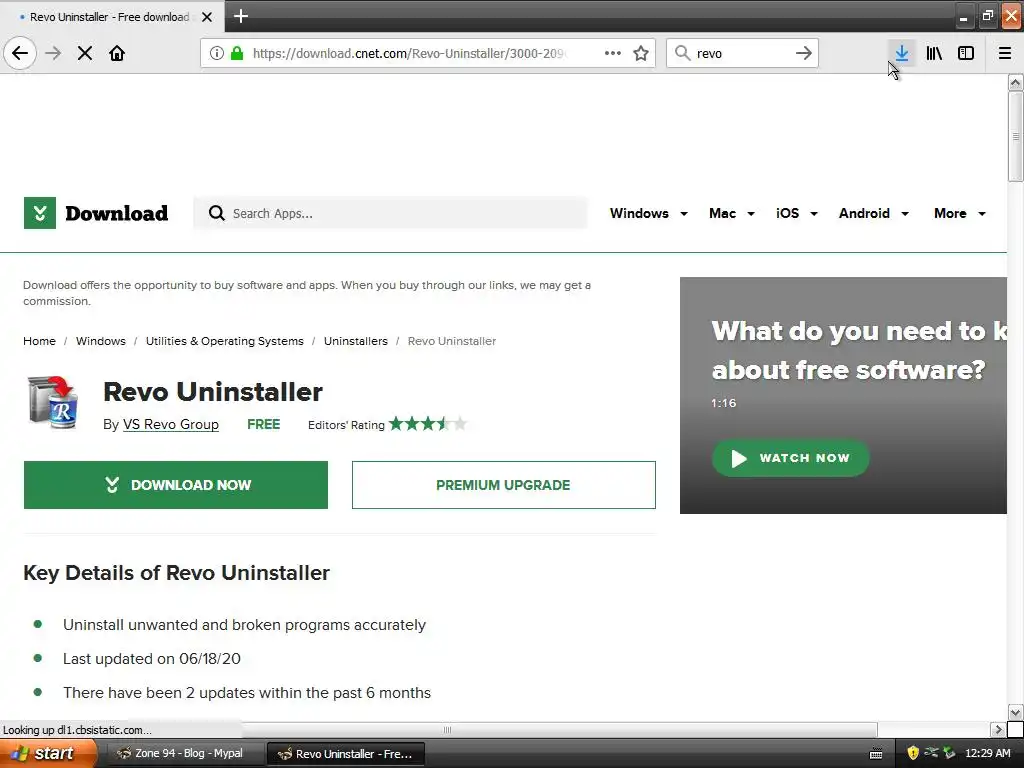Submit the revo search with the arrow
Image resolution: width=1024 pixels, height=768 pixels.
pos(804,53)
